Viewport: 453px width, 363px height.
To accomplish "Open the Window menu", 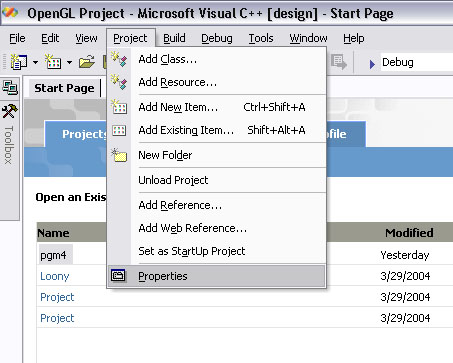I will [x=308, y=38].
